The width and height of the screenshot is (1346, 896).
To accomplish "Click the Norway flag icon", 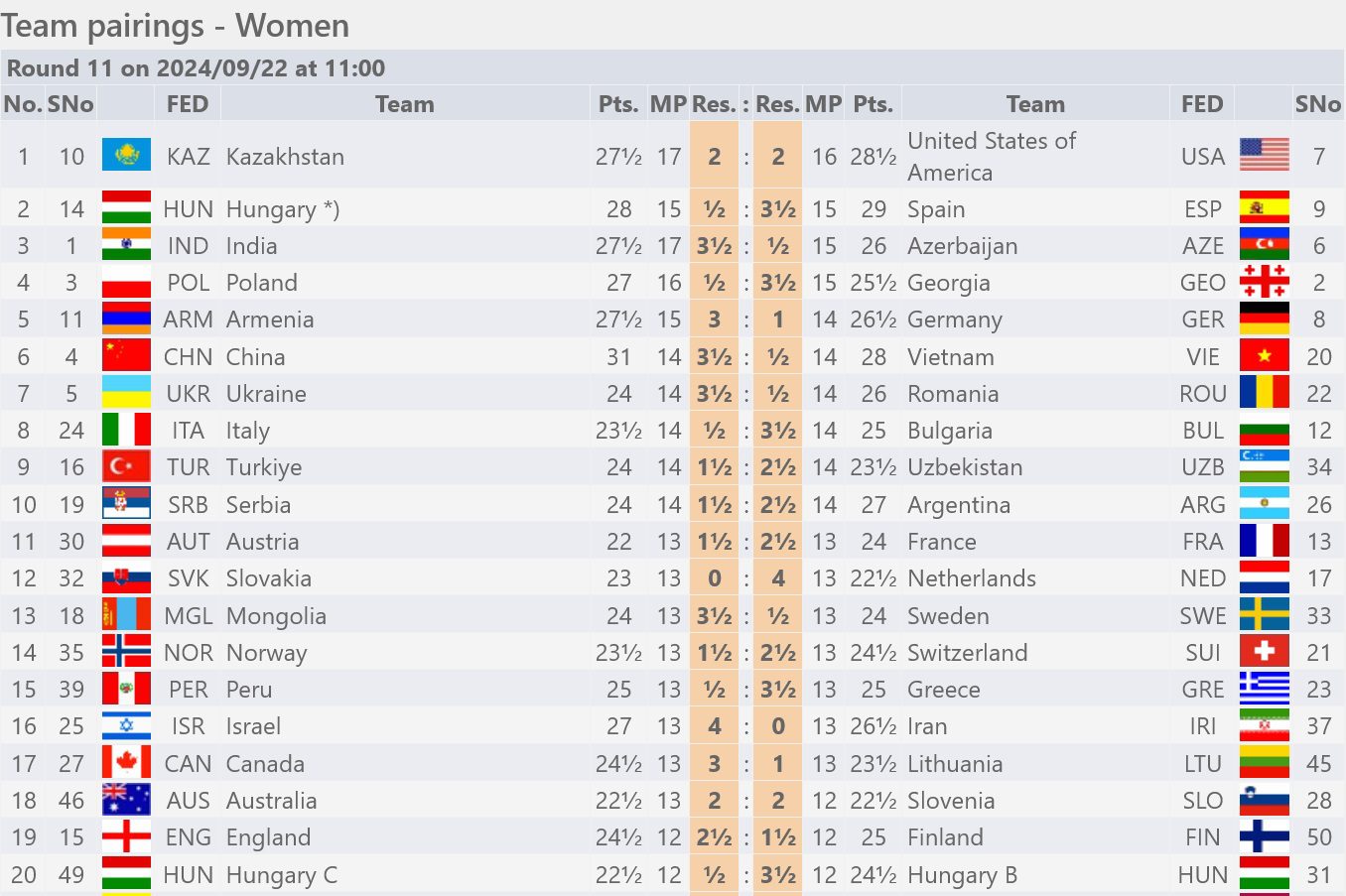I will click(126, 652).
